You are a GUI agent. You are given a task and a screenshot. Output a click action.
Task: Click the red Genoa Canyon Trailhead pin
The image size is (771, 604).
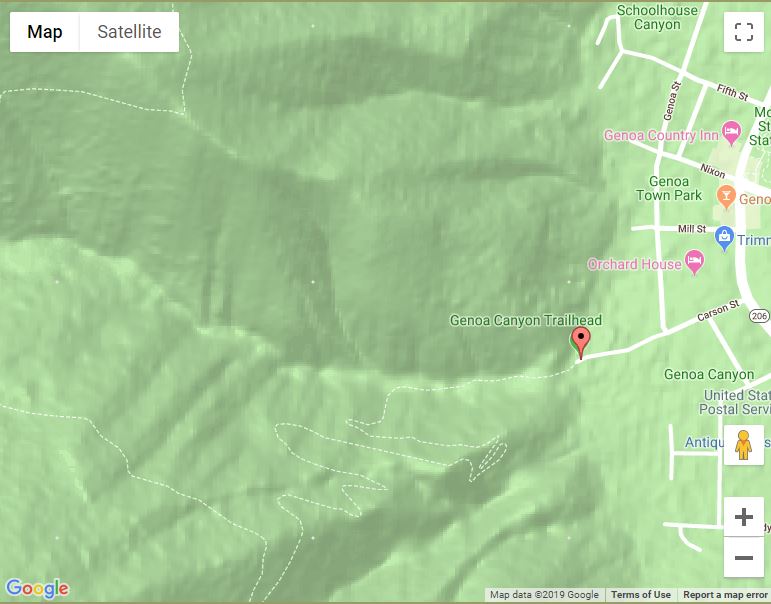(581, 342)
